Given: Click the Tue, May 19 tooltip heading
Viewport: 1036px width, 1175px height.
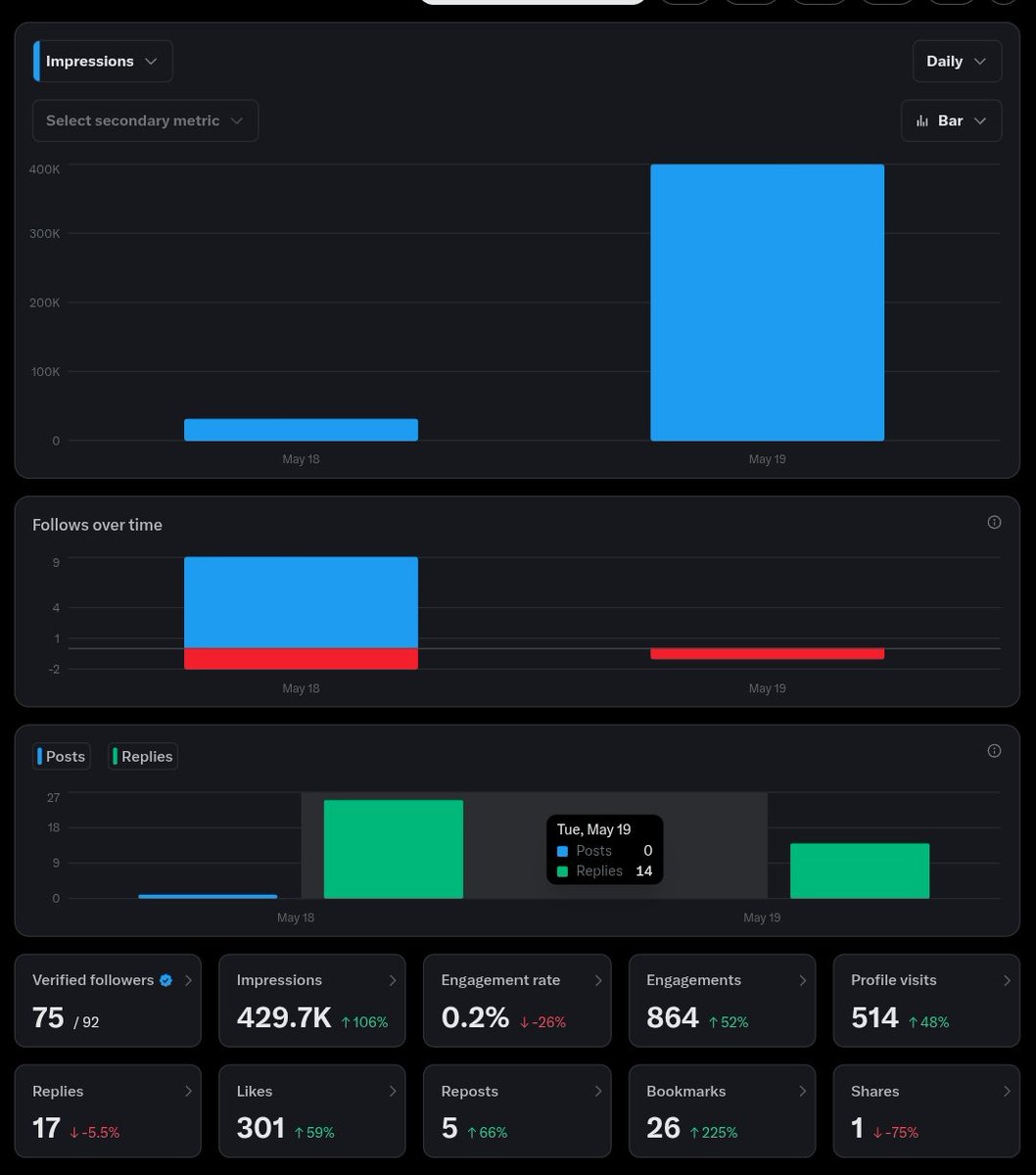Looking at the screenshot, I should (x=593, y=829).
